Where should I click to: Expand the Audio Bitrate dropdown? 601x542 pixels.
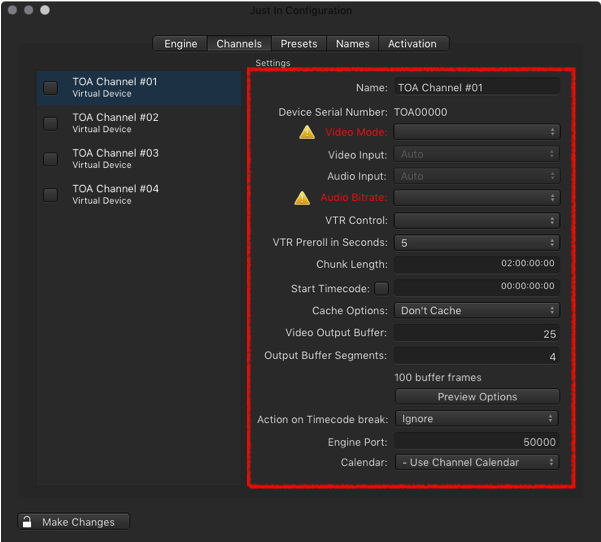477,198
